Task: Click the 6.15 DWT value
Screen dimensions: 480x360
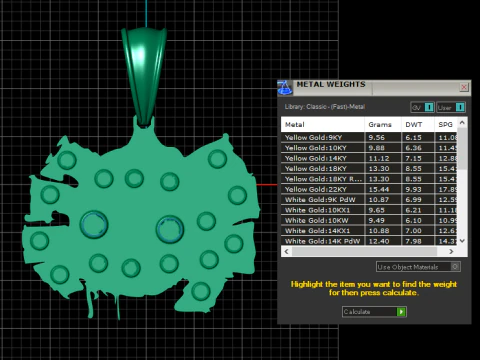Action: (413, 137)
